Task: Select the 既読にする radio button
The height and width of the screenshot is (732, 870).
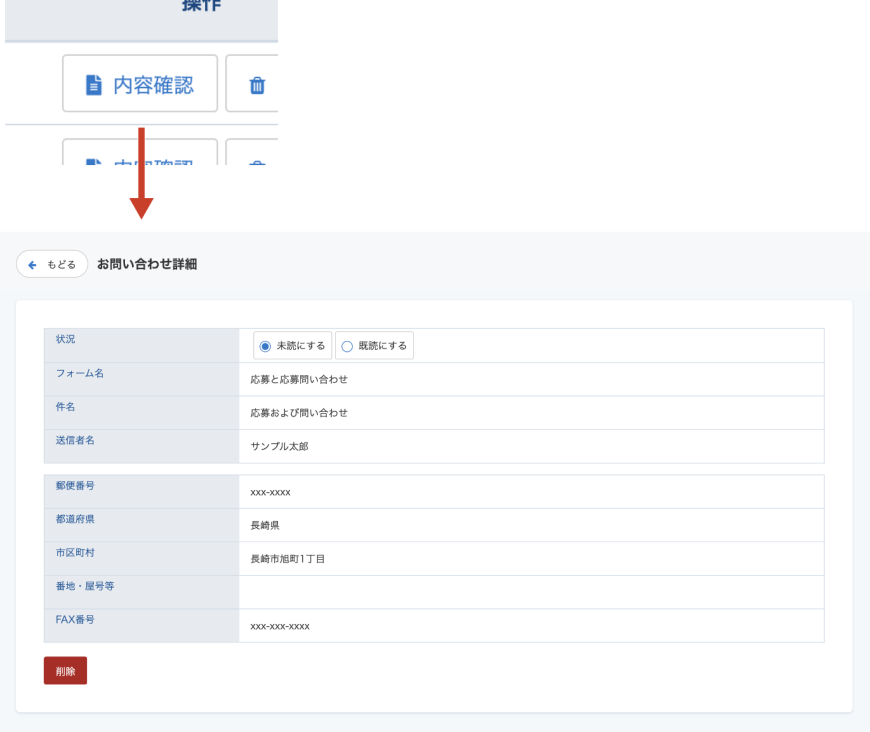Action: [347, 346]
